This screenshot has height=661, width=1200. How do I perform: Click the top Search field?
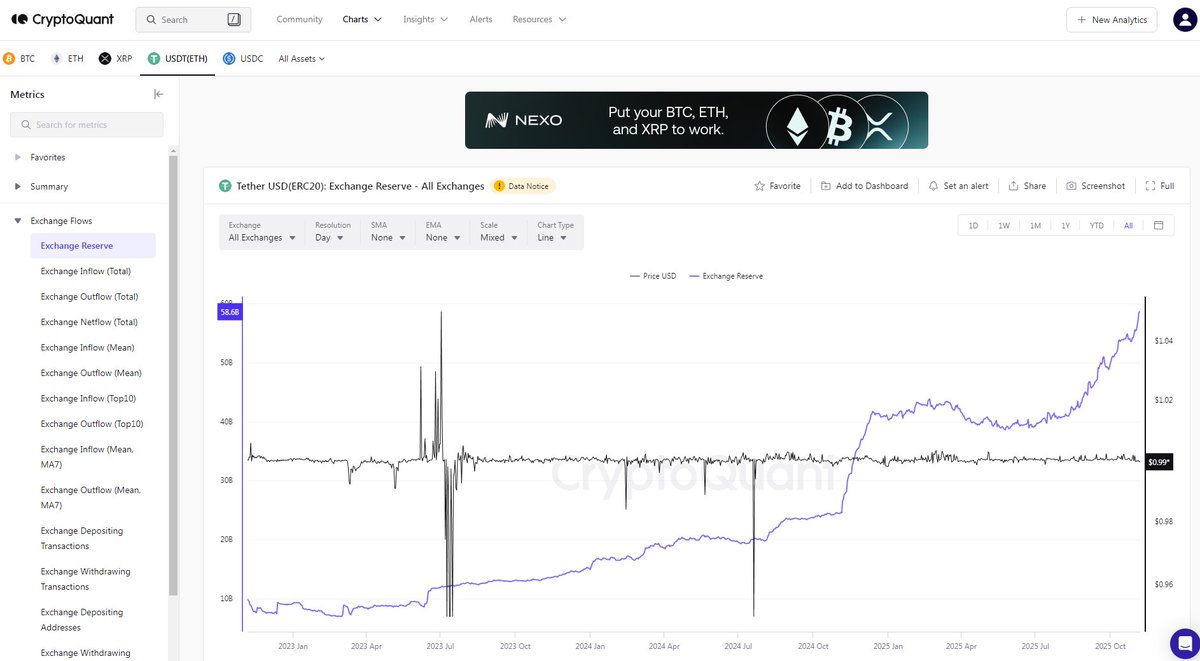[193, 19]
